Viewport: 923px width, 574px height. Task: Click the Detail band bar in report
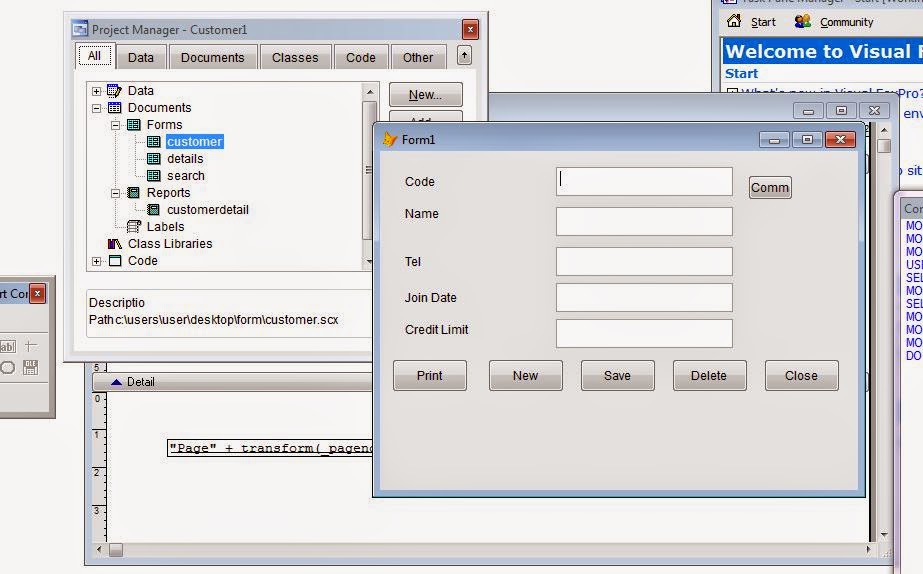pos(233,382)
